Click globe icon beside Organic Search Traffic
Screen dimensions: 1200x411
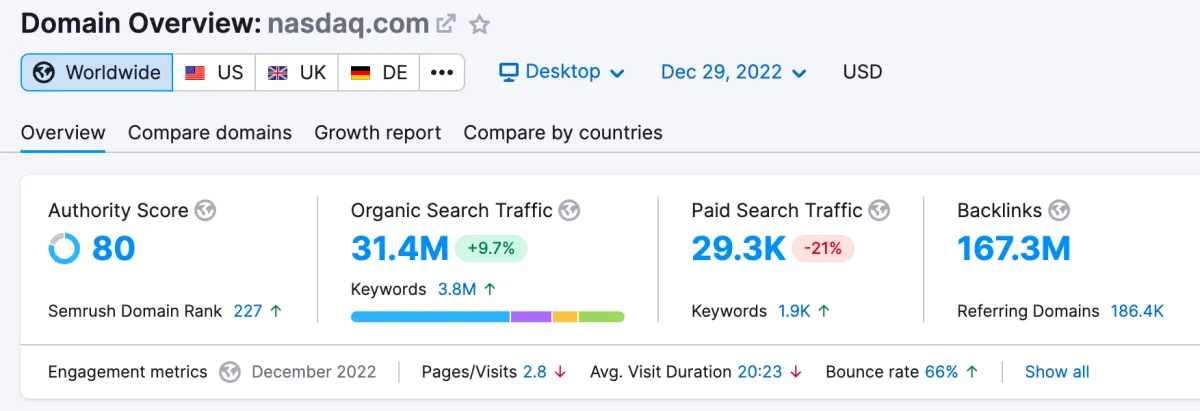coord(570,210)
